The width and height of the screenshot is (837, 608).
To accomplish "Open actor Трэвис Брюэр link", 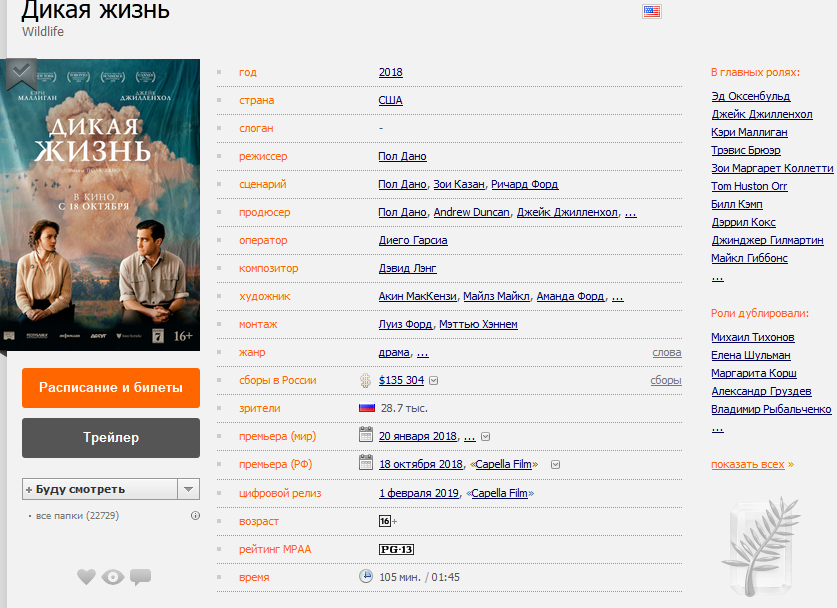I will pos(746,151).
